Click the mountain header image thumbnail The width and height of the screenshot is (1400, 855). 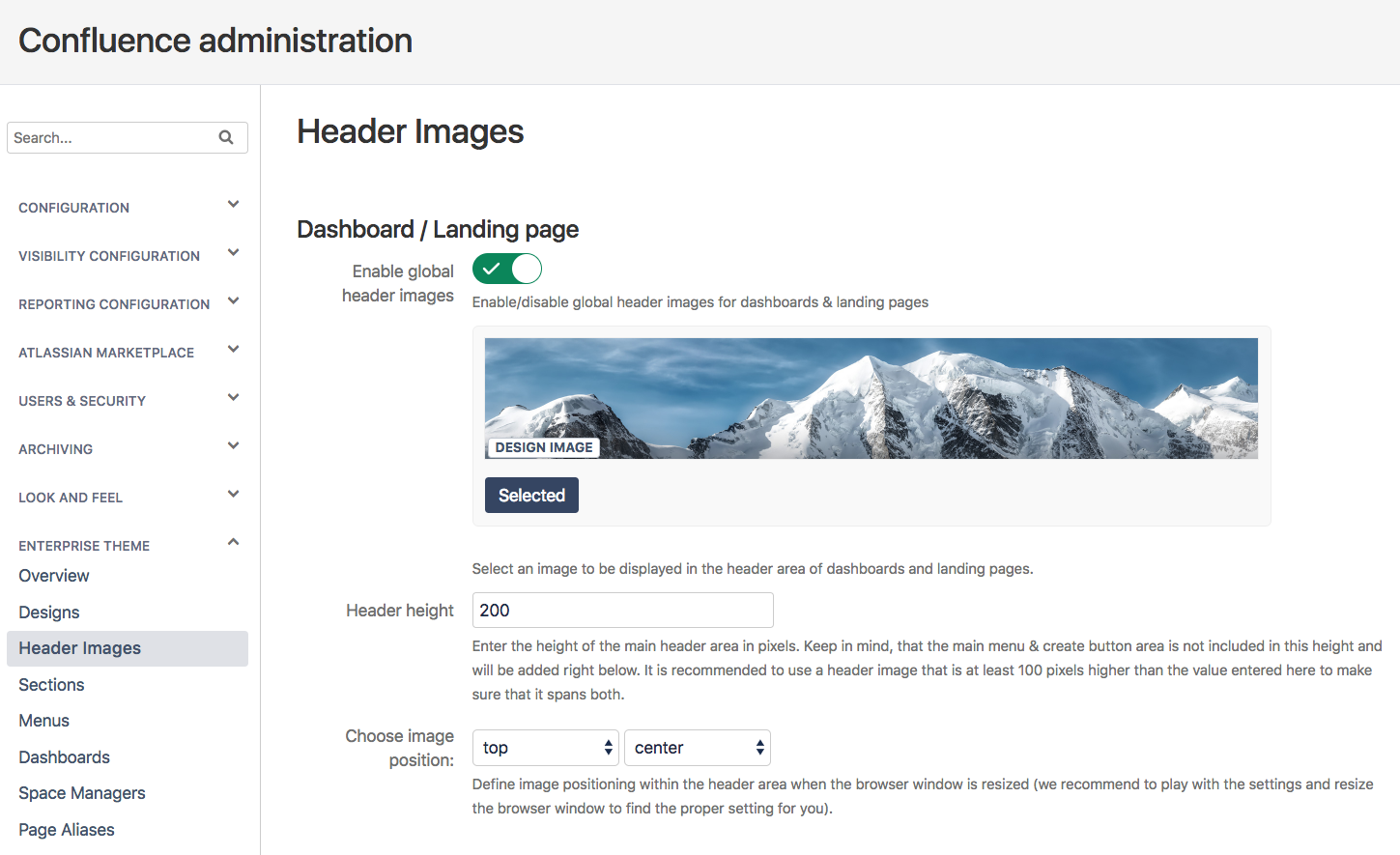tap(871, 398)
